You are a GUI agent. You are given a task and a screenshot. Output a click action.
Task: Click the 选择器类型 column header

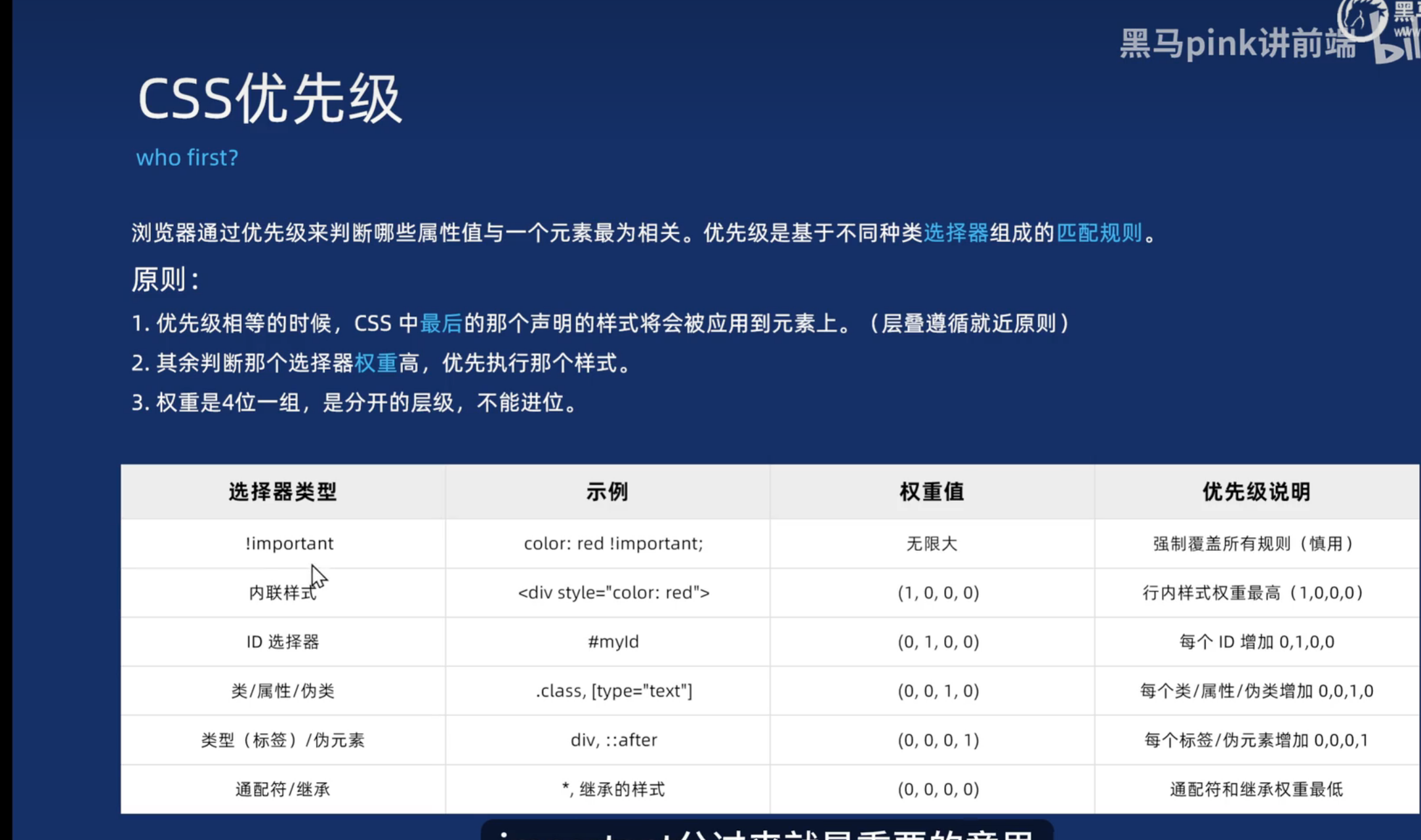(283, 492)
